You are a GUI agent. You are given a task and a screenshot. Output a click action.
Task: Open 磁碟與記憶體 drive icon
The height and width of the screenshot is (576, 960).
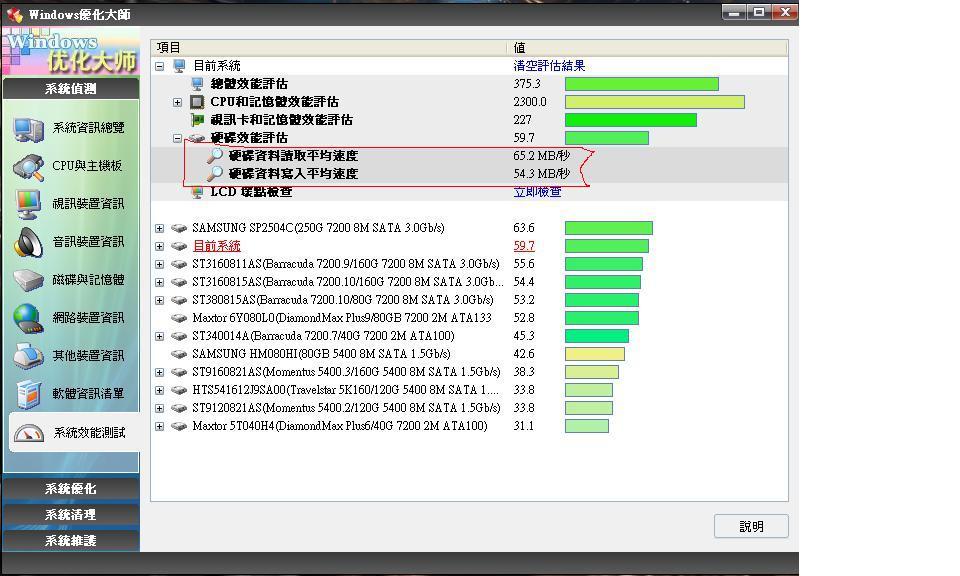[x=28, y=280]
